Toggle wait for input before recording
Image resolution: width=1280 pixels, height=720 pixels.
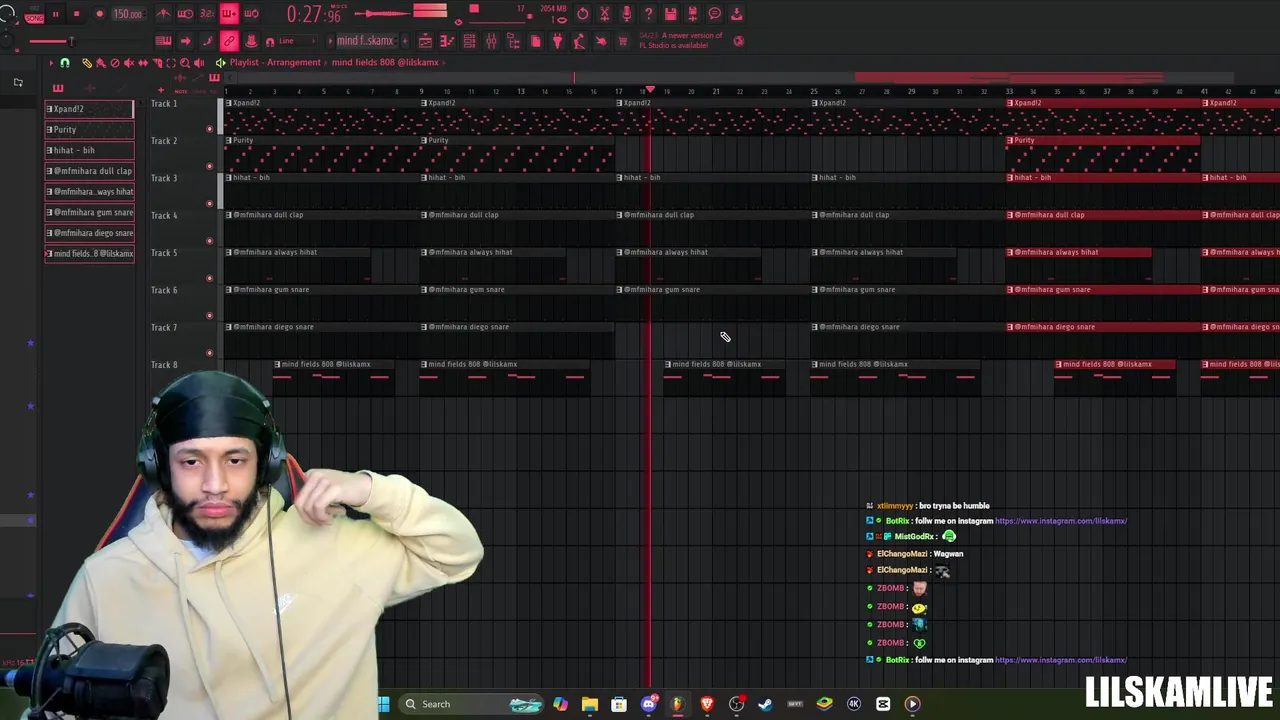point(185,14)
